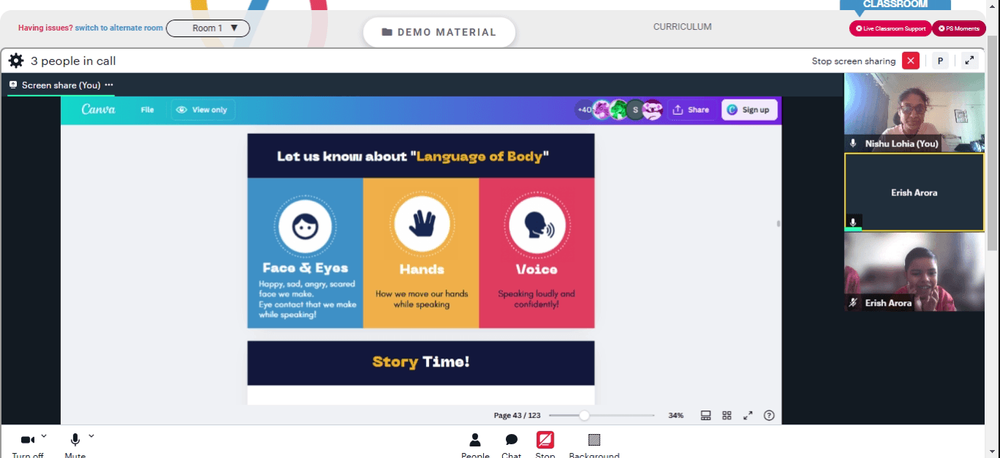Open the Screen share options ellipsis
This screenshot has width=1000, height=458.
(109, 85)
